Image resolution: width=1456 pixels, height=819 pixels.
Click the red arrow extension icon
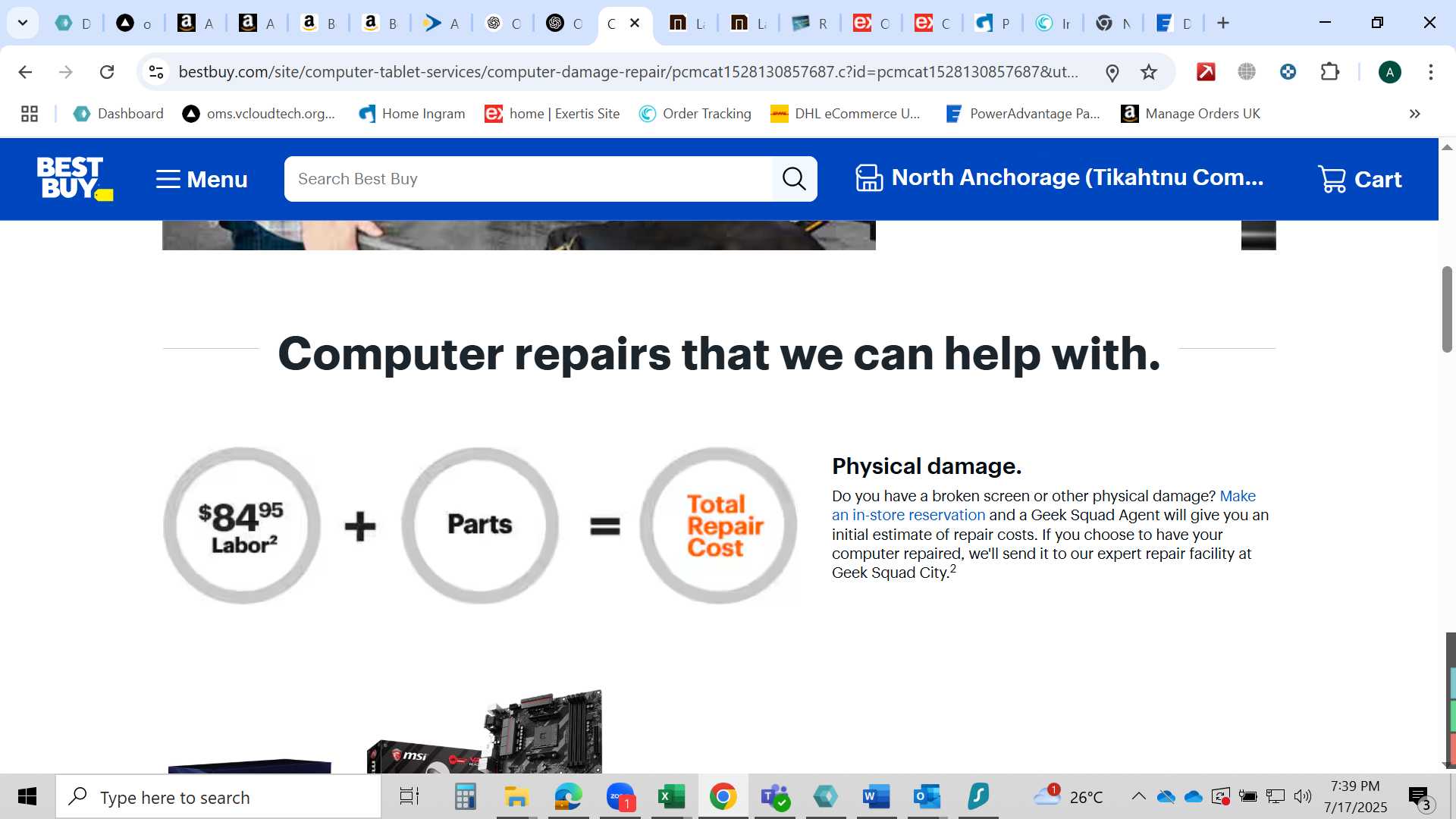pyautogui.click(x=1206, y=72)
